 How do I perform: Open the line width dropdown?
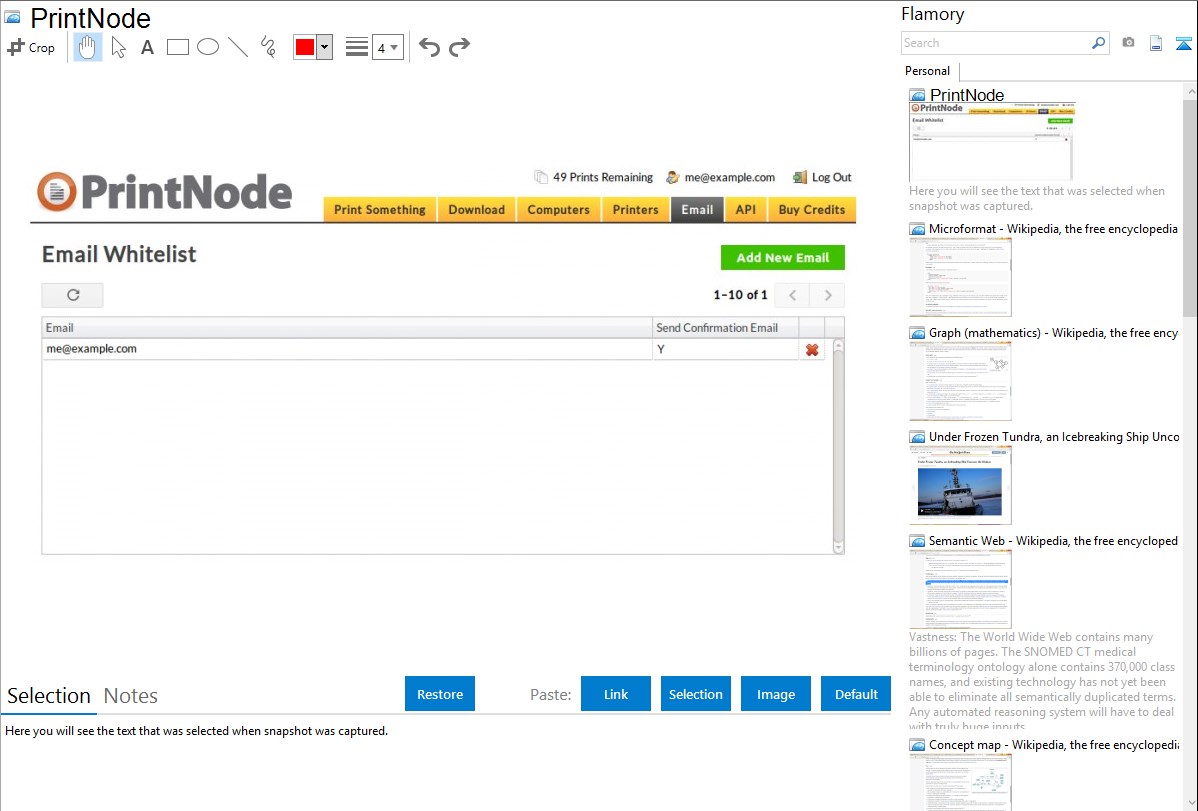click(x=387, y=47)
